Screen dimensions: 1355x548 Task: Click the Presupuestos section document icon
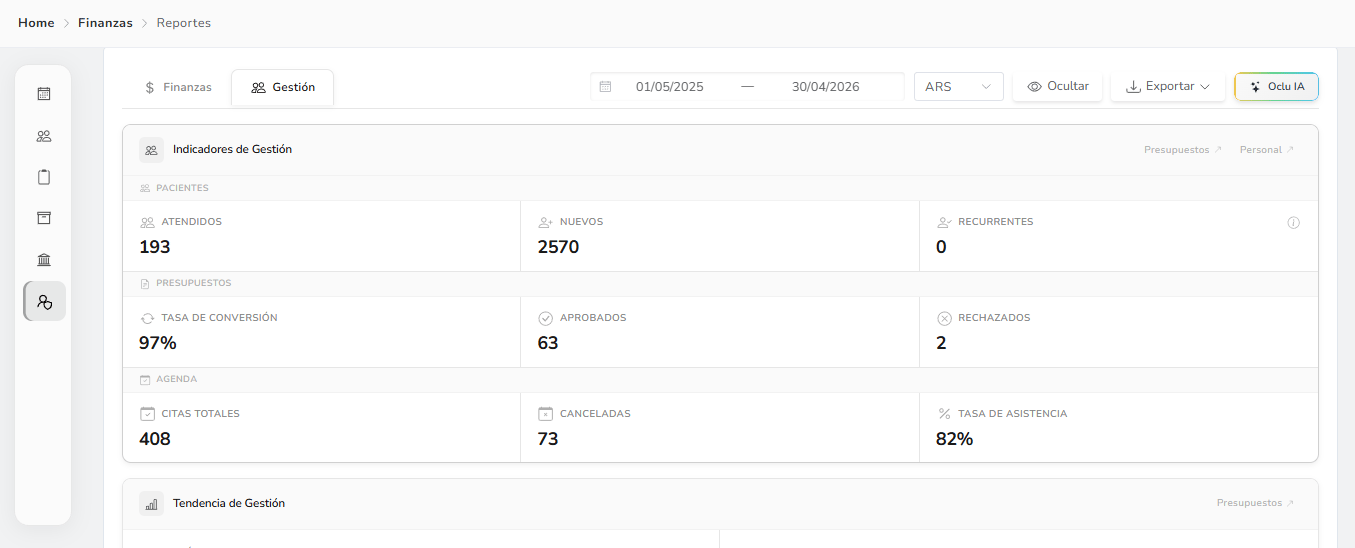pyautogui.click(x=145, y=284)
